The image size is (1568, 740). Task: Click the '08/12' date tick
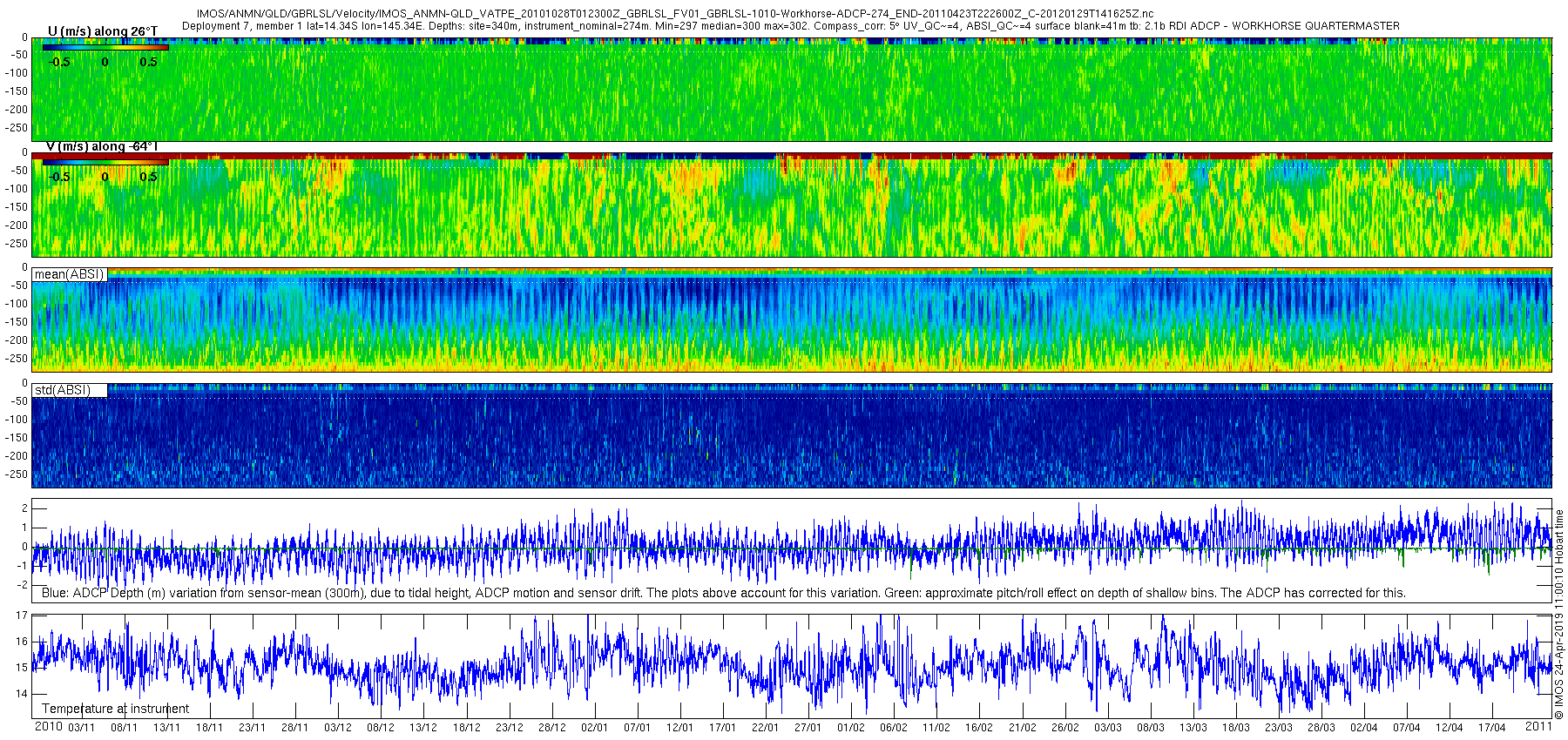pos(381,728)
